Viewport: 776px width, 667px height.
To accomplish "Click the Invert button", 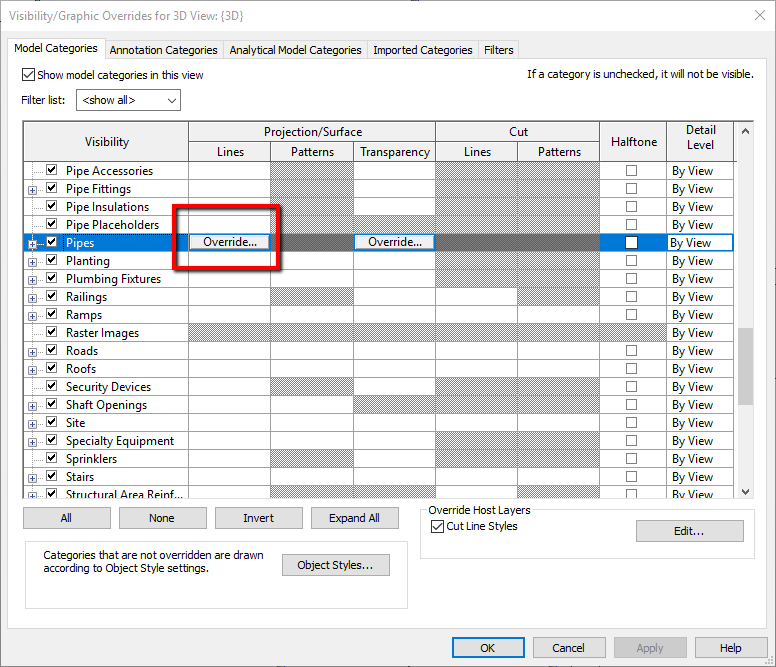I will 259,518.
